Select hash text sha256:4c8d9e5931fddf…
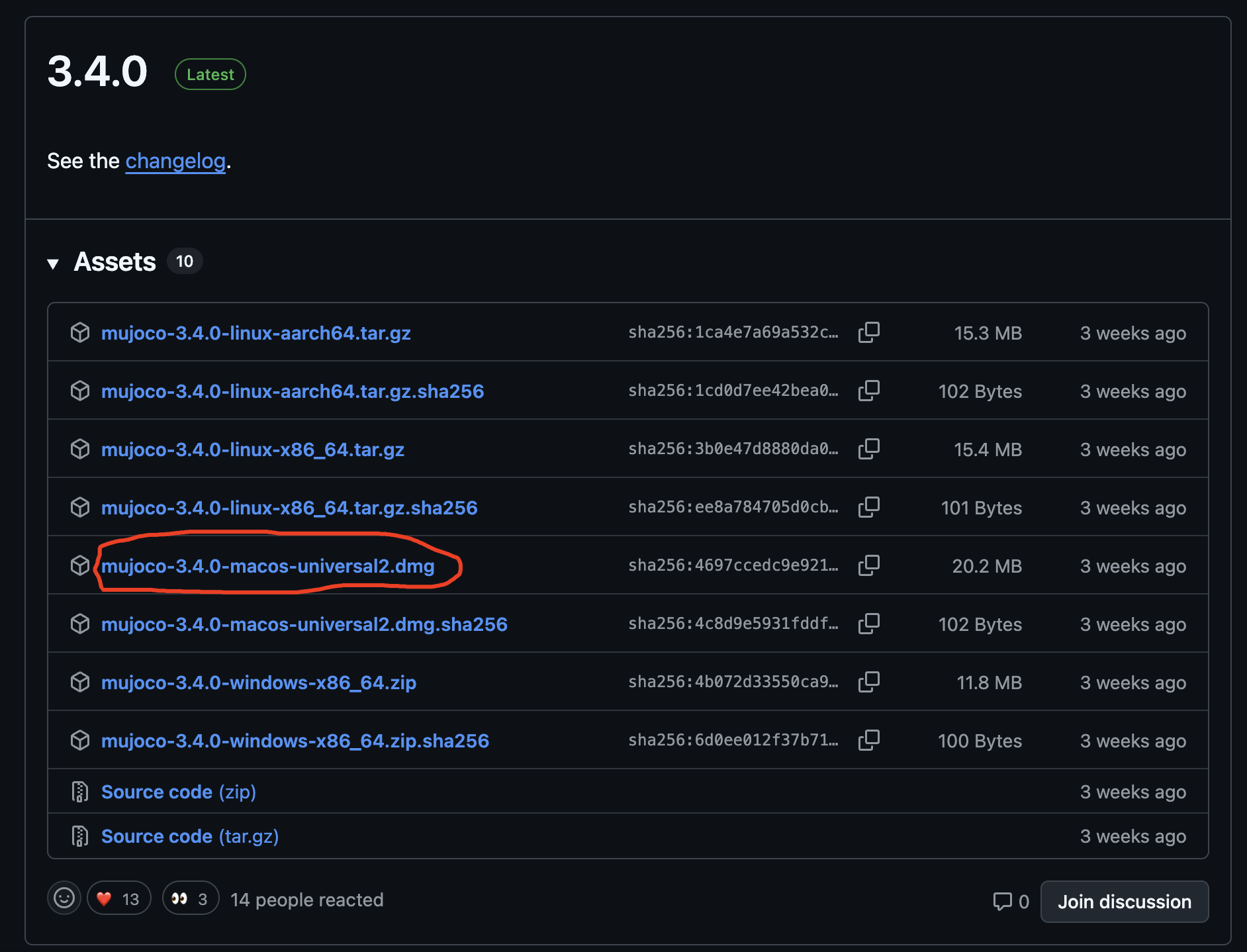1247x952 pixels. 733,624
